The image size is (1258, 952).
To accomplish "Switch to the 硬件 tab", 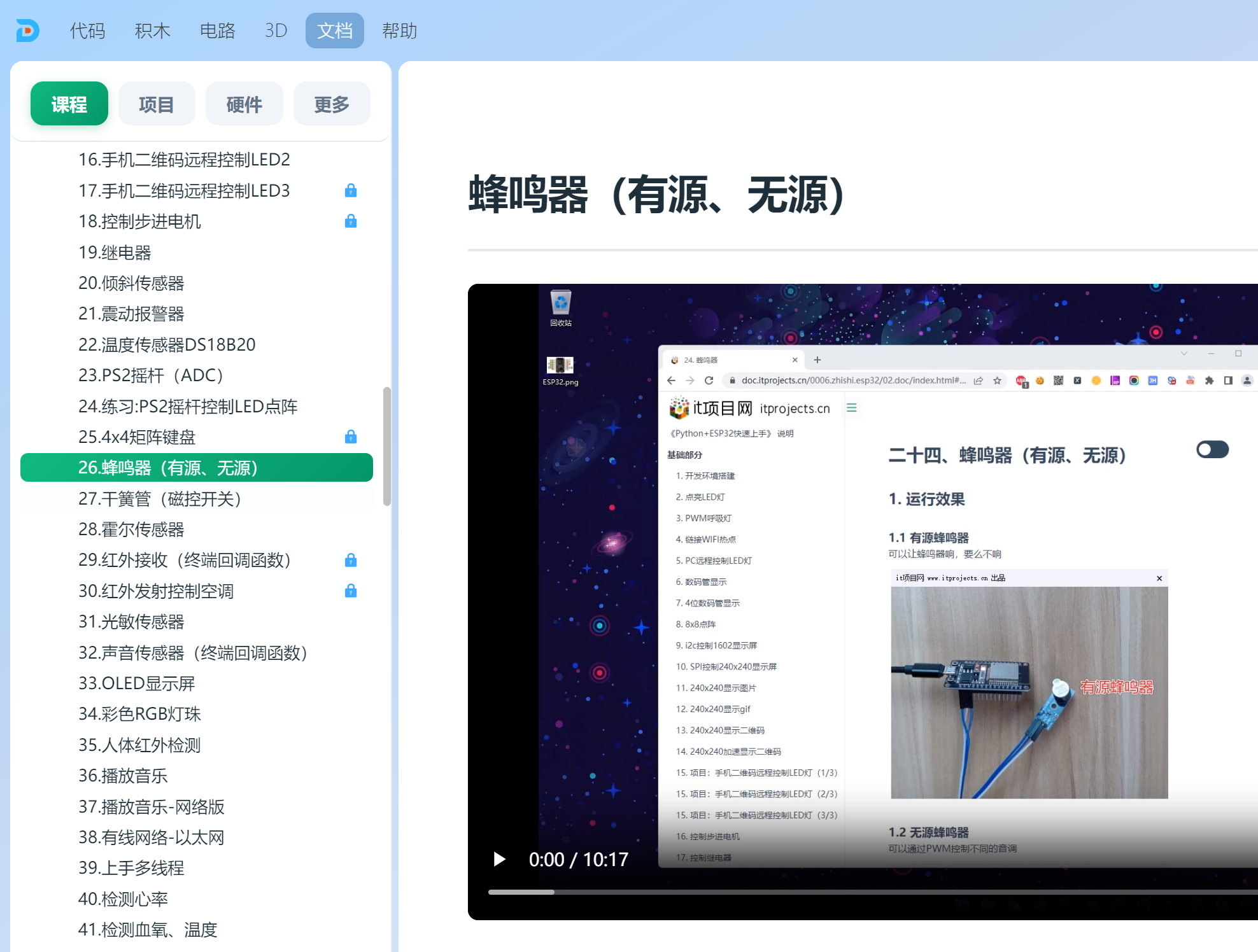I will (244, 104).
